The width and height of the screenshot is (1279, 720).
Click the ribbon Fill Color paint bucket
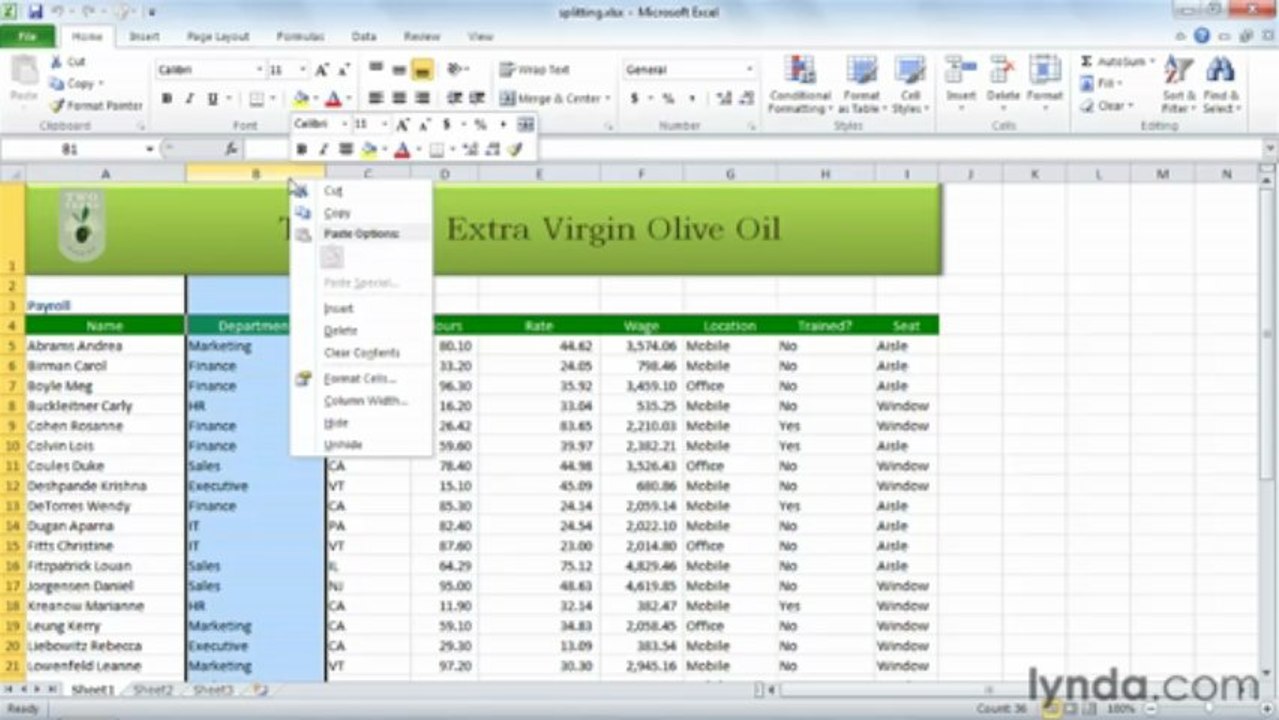click(x=299, y=98)
